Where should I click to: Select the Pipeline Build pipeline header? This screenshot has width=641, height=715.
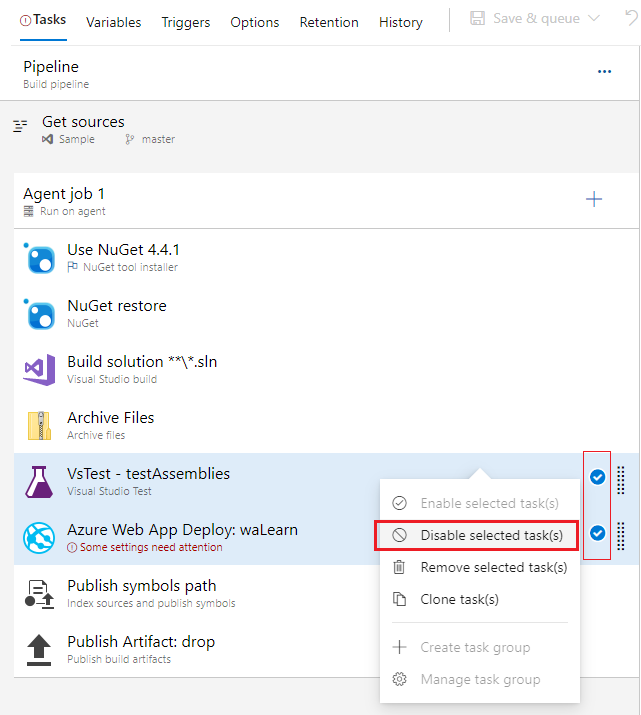point(319,73)
